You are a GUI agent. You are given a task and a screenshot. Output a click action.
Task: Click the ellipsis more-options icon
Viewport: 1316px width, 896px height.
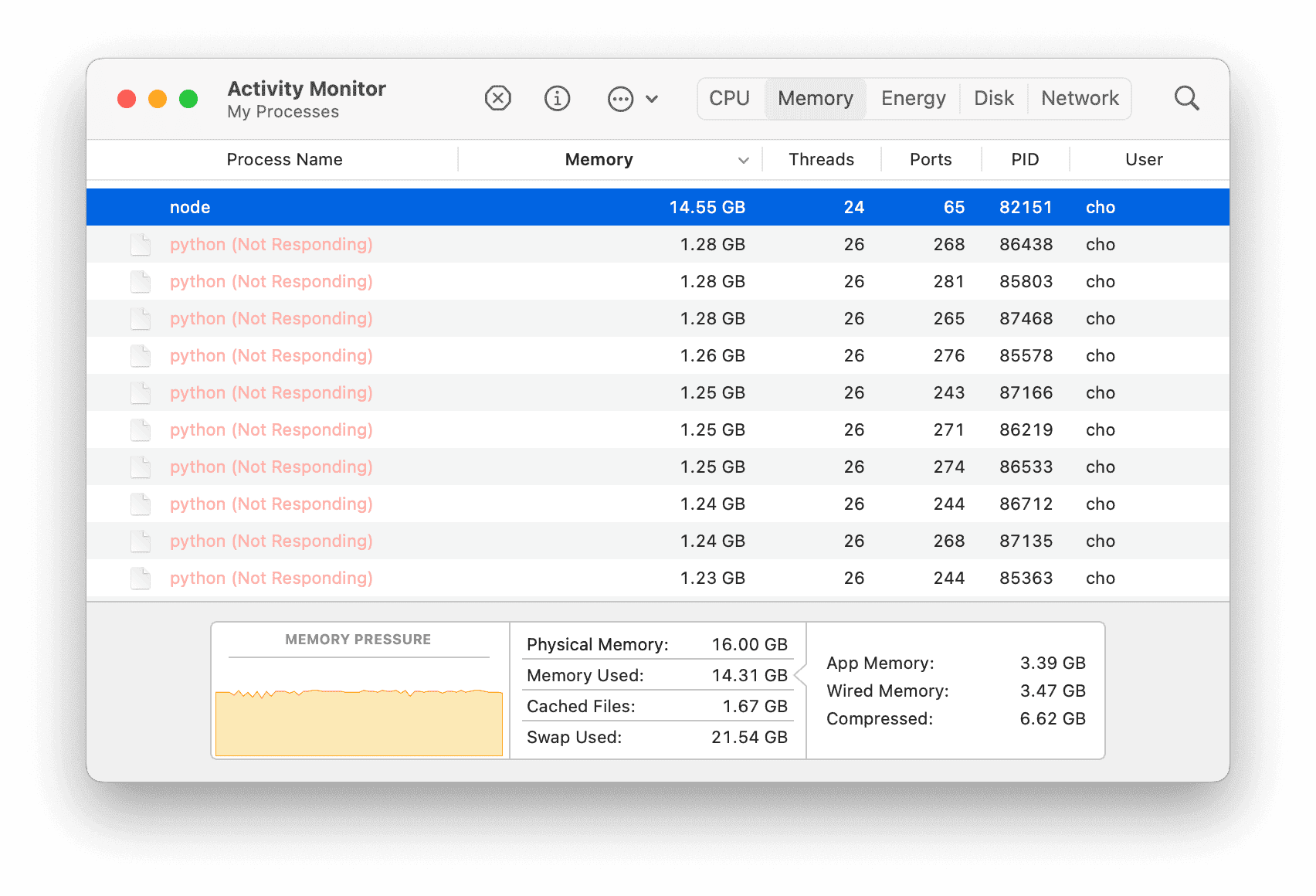click(620, 99)
